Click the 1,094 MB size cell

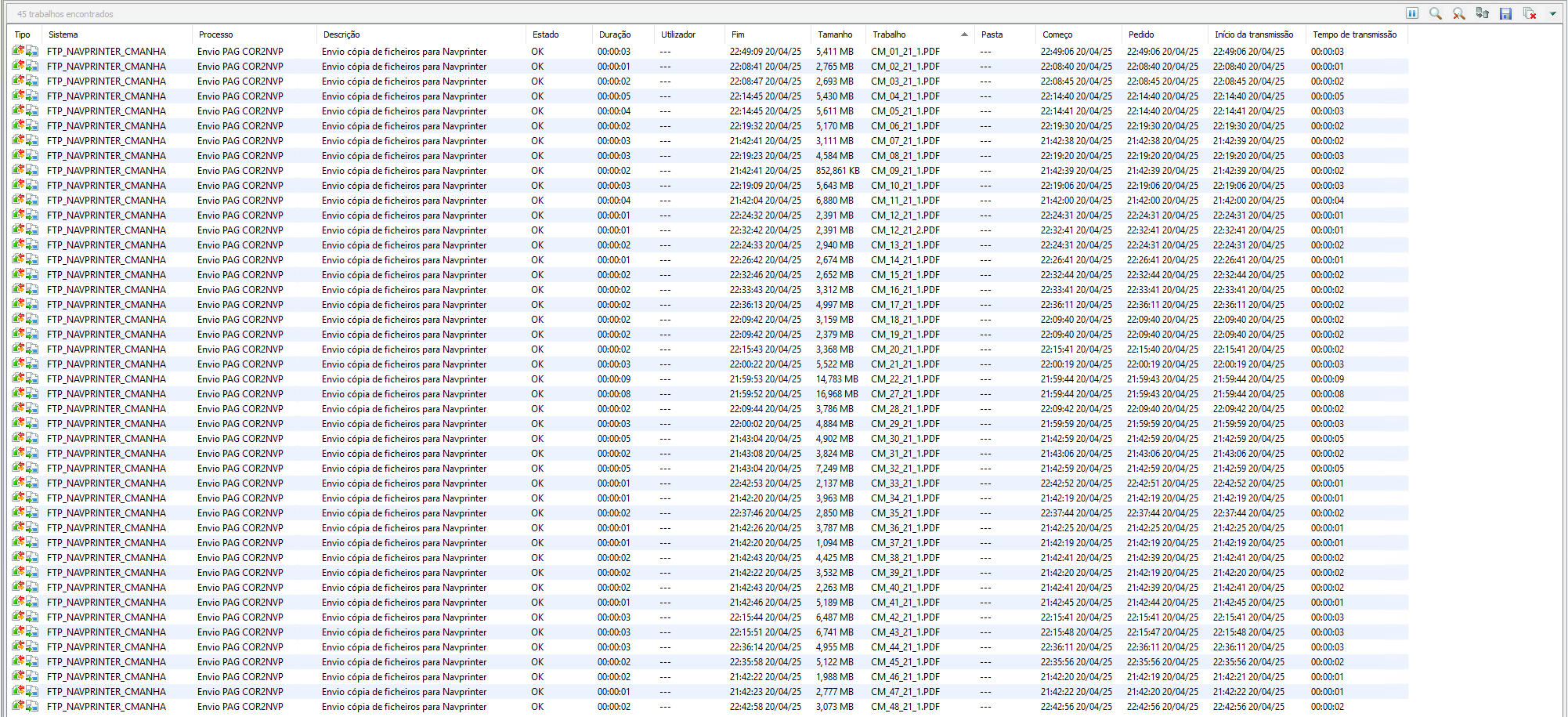(x=834, y=543)
